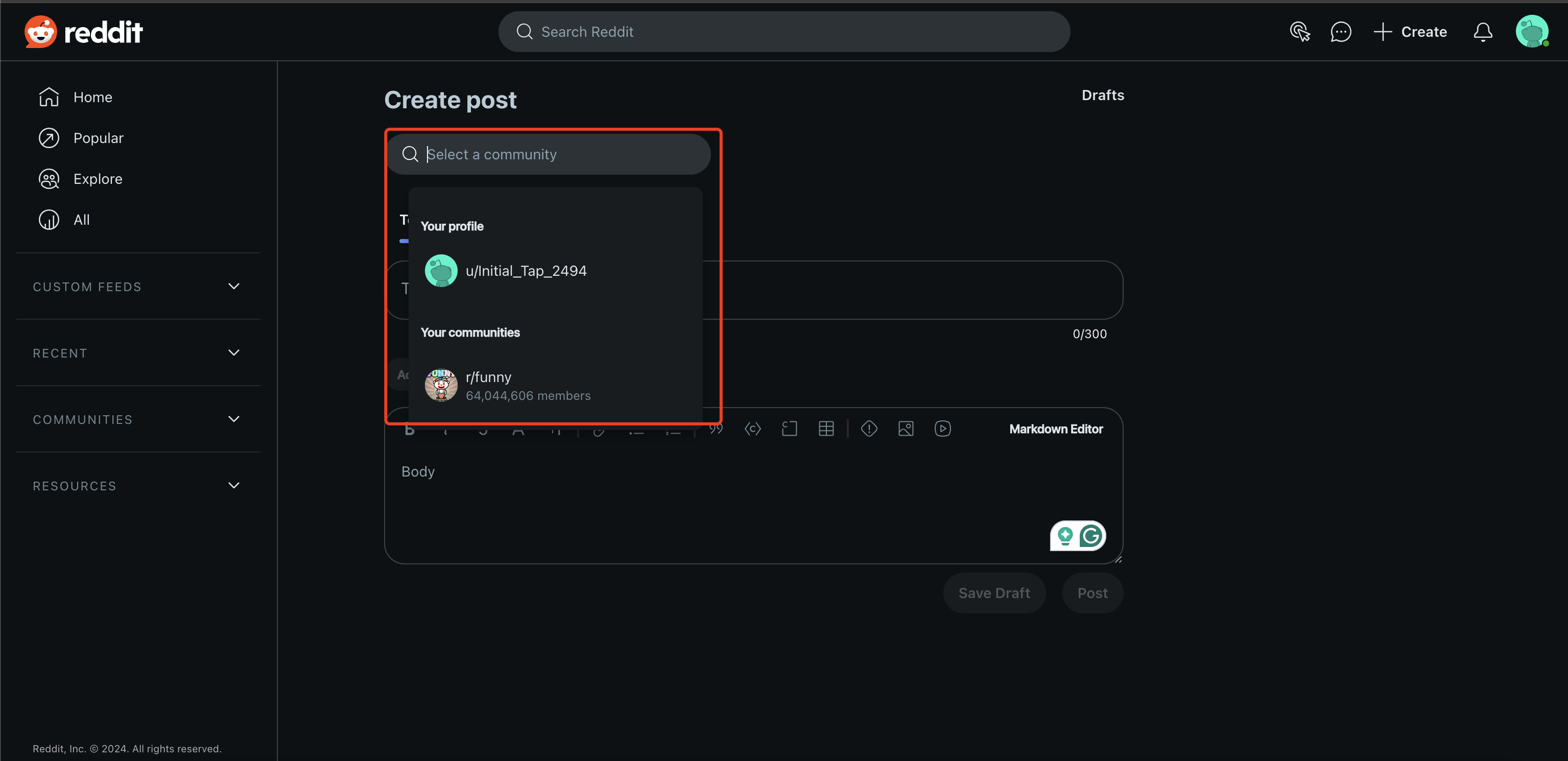Expand the Resources section
1568x761 pixels.
pos(234,485)
